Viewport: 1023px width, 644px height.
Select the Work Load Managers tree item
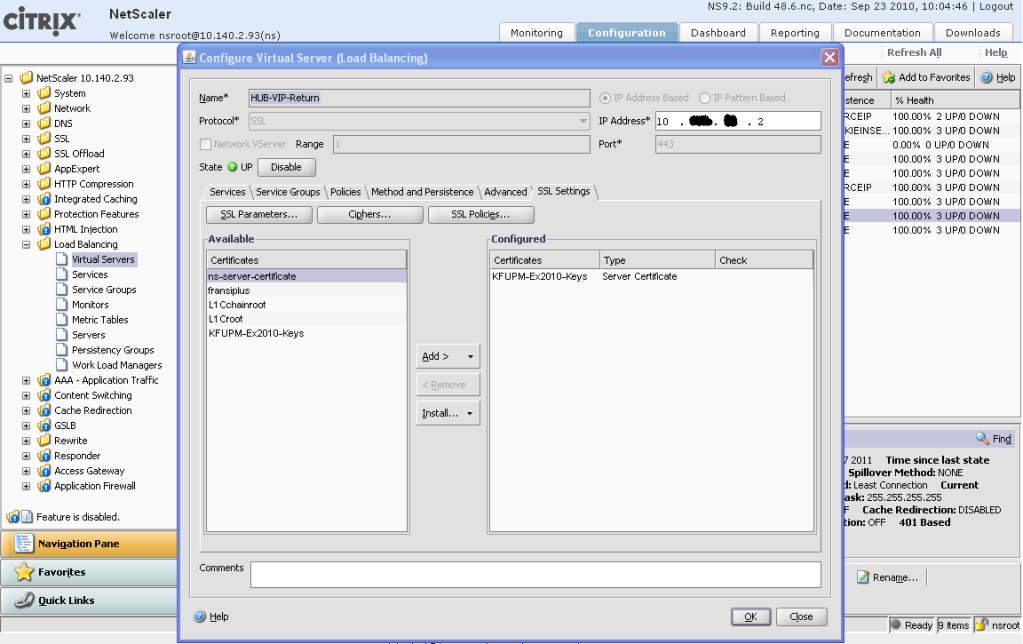(117, 365)
